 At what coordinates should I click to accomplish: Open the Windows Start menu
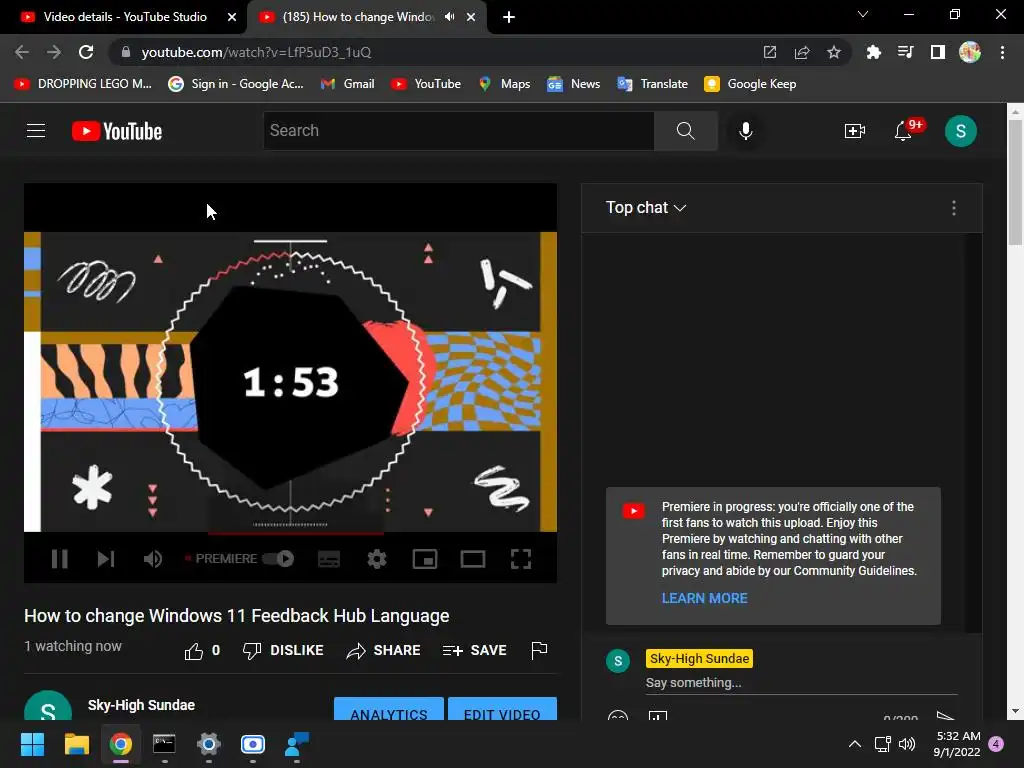[32, 744]
